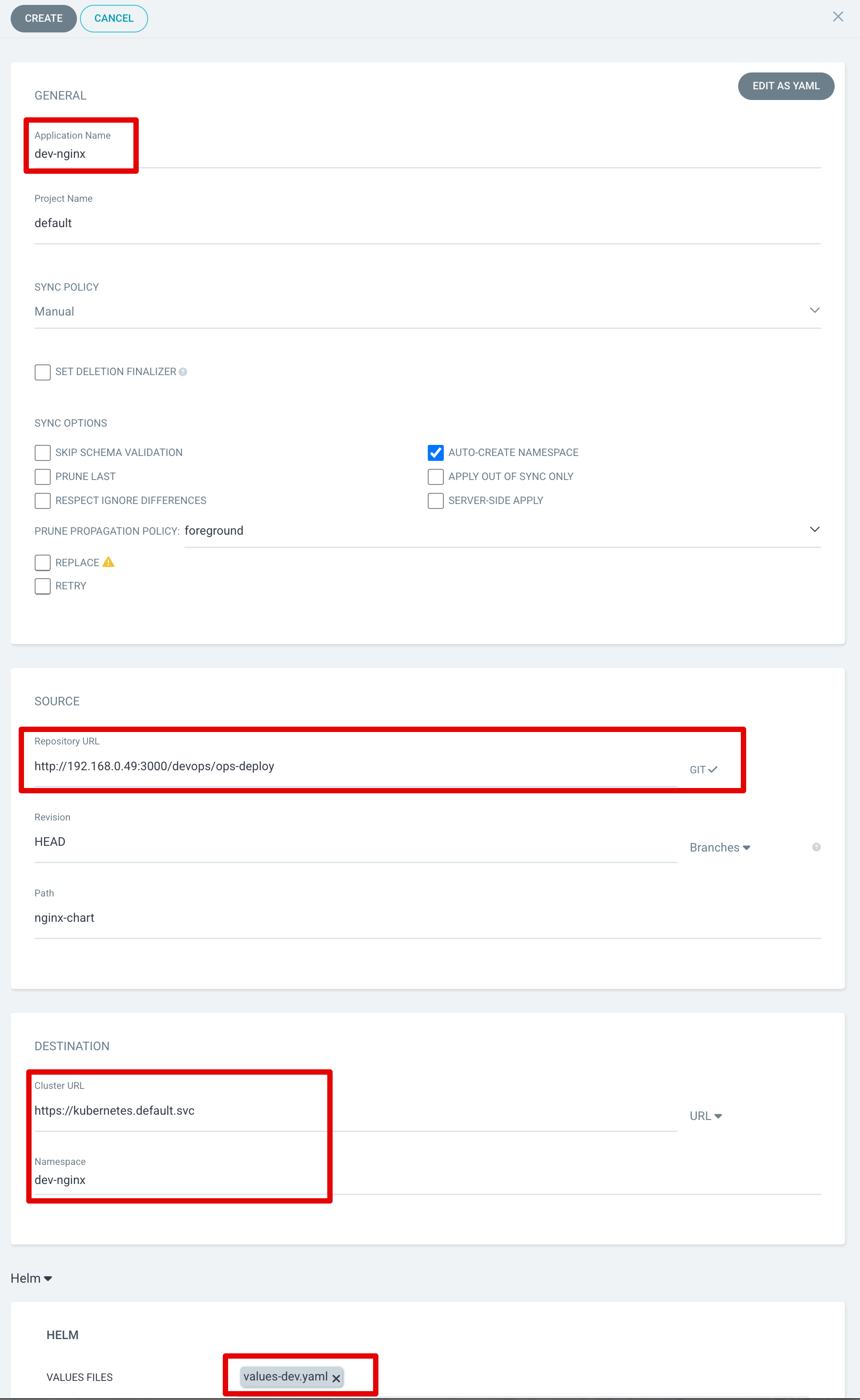The height and width of the screenshot is (1400, 860).
Task: Click the GIT checkmark repository type indicator
Action: [703, 770]
